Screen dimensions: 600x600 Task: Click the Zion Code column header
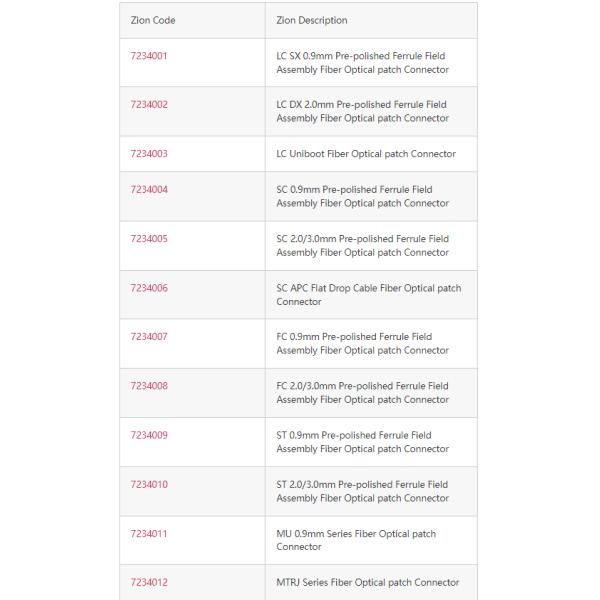point(153,20)
